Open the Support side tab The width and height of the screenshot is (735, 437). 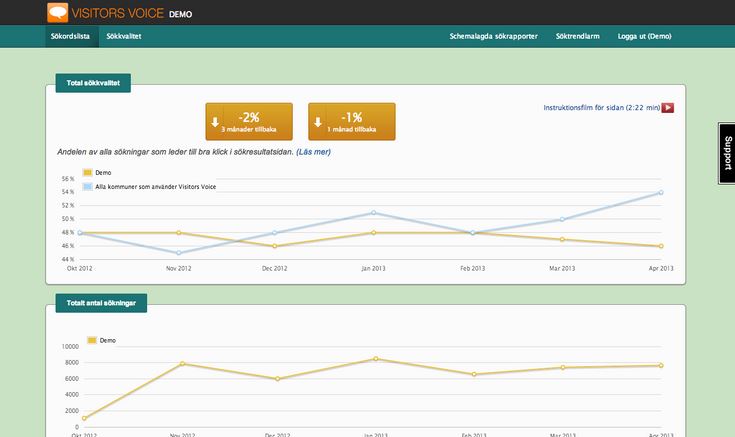pos(727,154)
